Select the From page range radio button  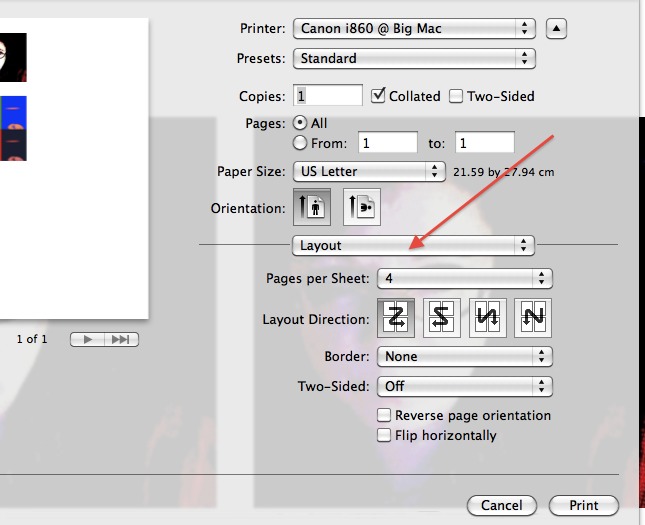pyautogui.click(x=300, y=143)
